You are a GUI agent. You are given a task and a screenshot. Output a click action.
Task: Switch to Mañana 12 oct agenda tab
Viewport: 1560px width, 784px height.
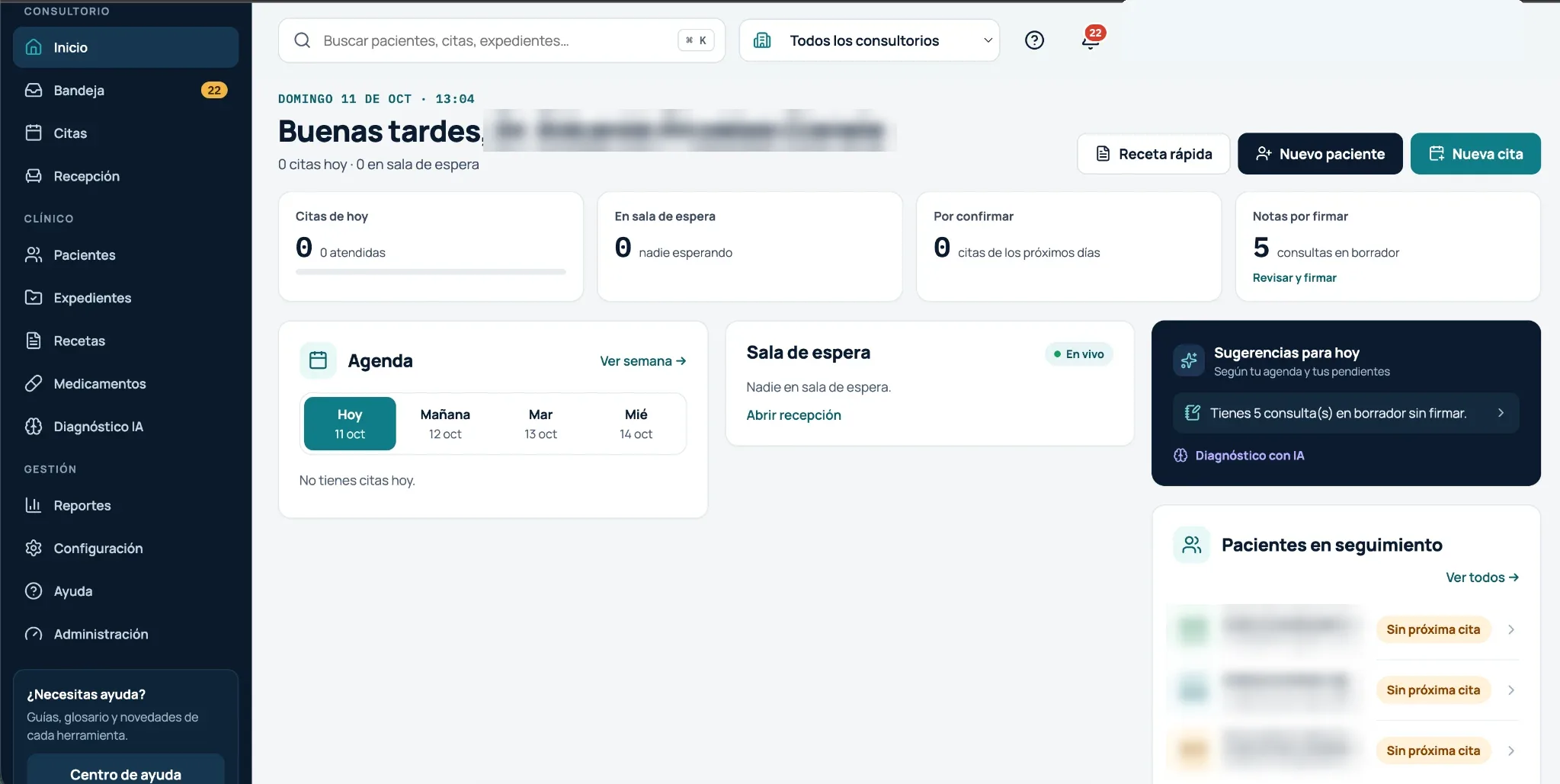pos(445,424)
